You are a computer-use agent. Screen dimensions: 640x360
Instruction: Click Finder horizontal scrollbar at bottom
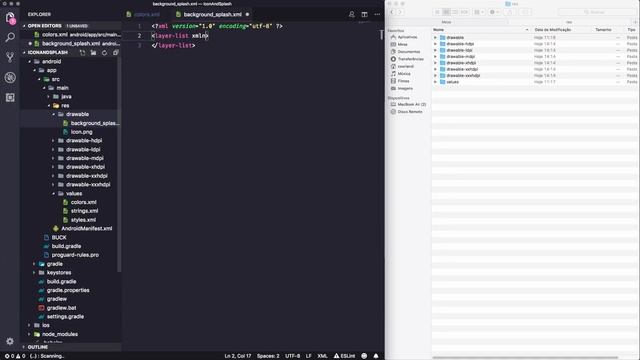(524, 358)
